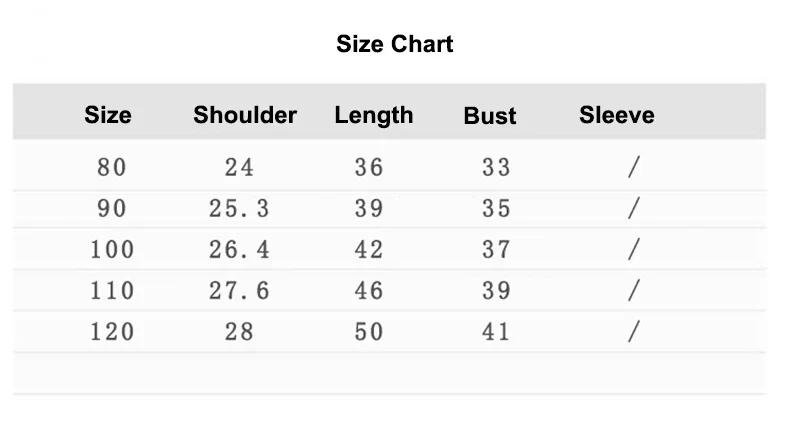Click length value 50
This screenshot has width=790, height=443.
pyautogui.click(x=369, y=331)
